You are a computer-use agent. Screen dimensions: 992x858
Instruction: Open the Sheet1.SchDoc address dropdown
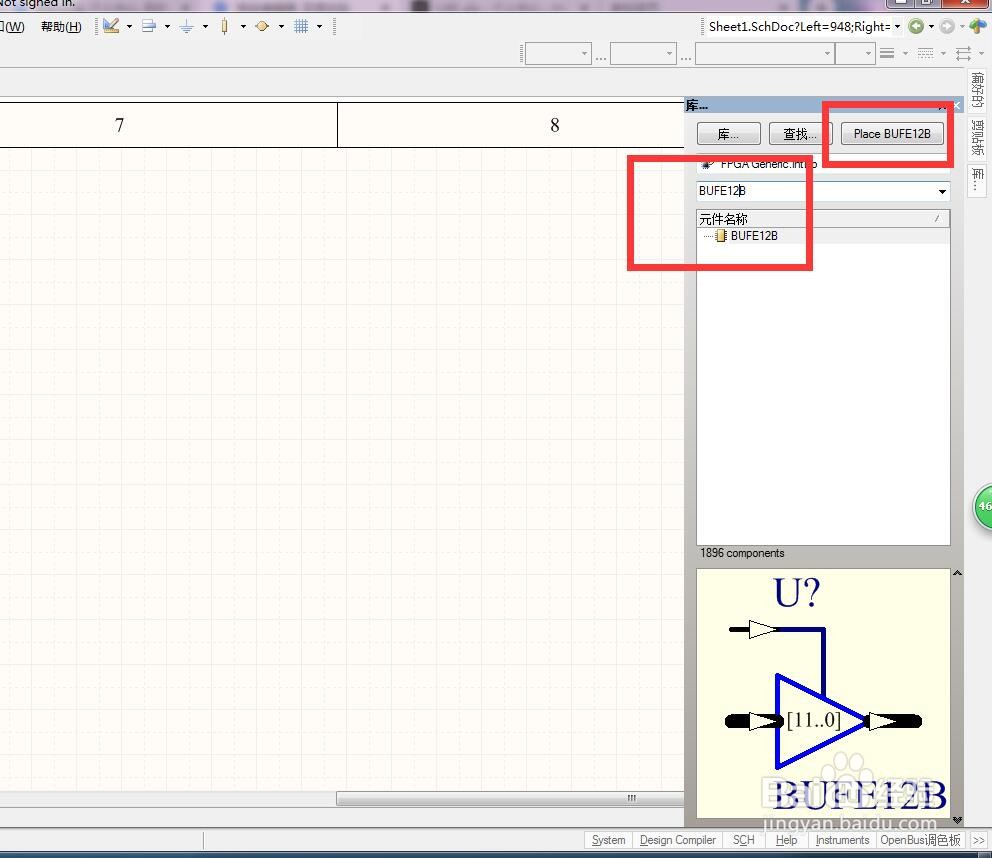pos(897,27)
